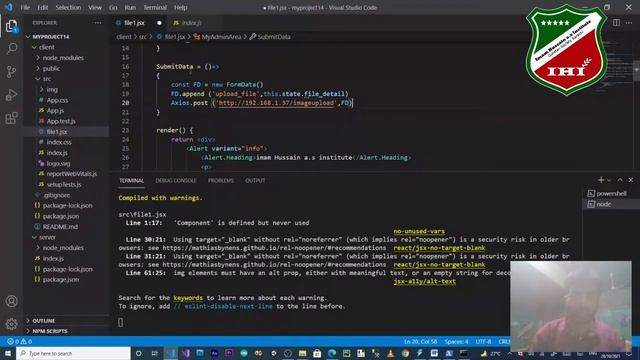Open Chrome from the taskbar
640x360 pixels.
coord(405,353)
